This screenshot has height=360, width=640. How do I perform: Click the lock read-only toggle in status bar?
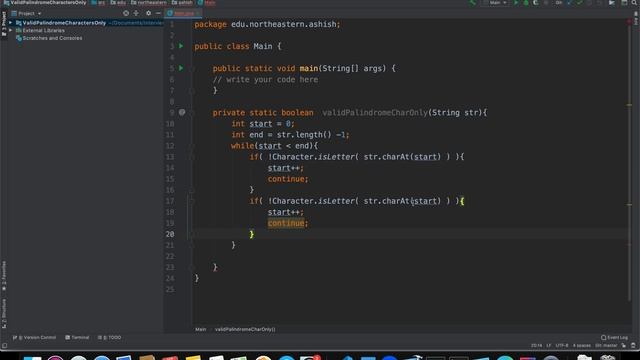[624, 346]
